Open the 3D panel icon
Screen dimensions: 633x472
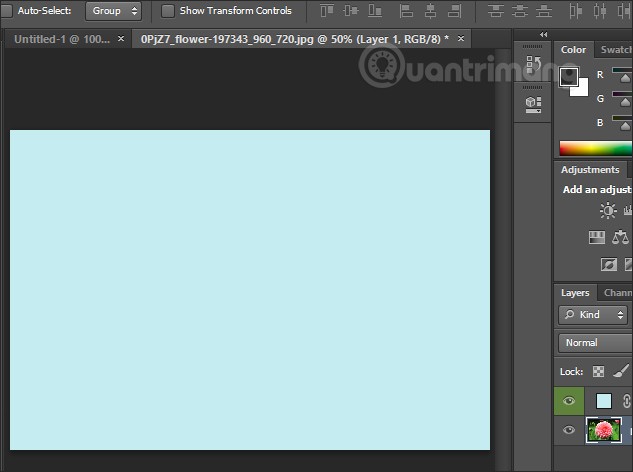[x=533, y=103]
